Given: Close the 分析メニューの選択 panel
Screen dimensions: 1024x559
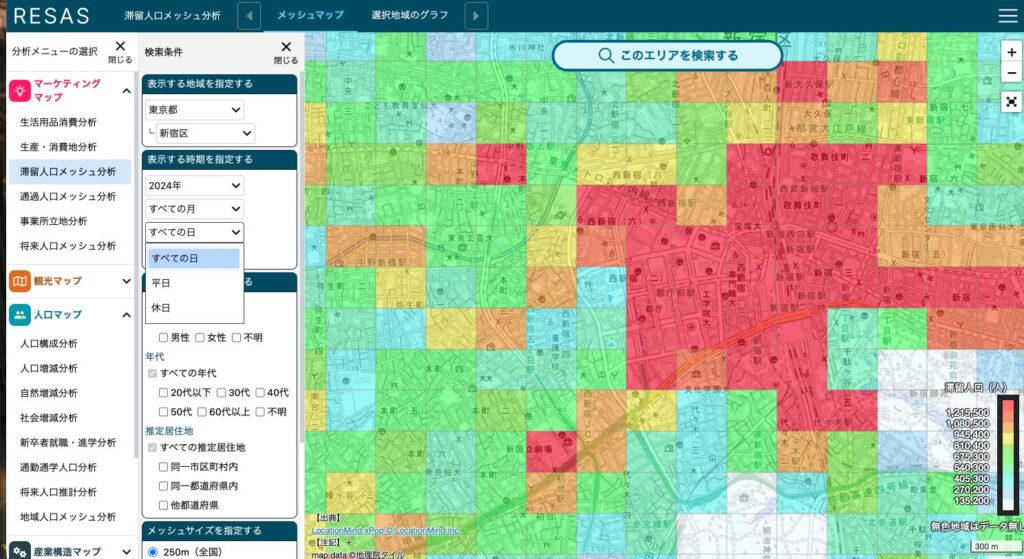Looking at the screenshot, I should coord(120,51).
